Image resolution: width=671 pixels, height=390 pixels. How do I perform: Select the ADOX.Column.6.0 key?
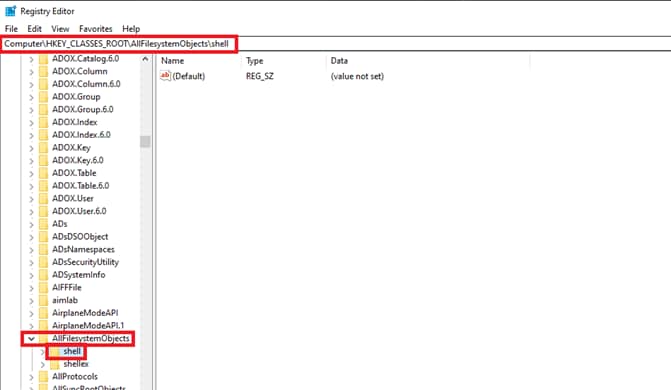tap(86, 84)
